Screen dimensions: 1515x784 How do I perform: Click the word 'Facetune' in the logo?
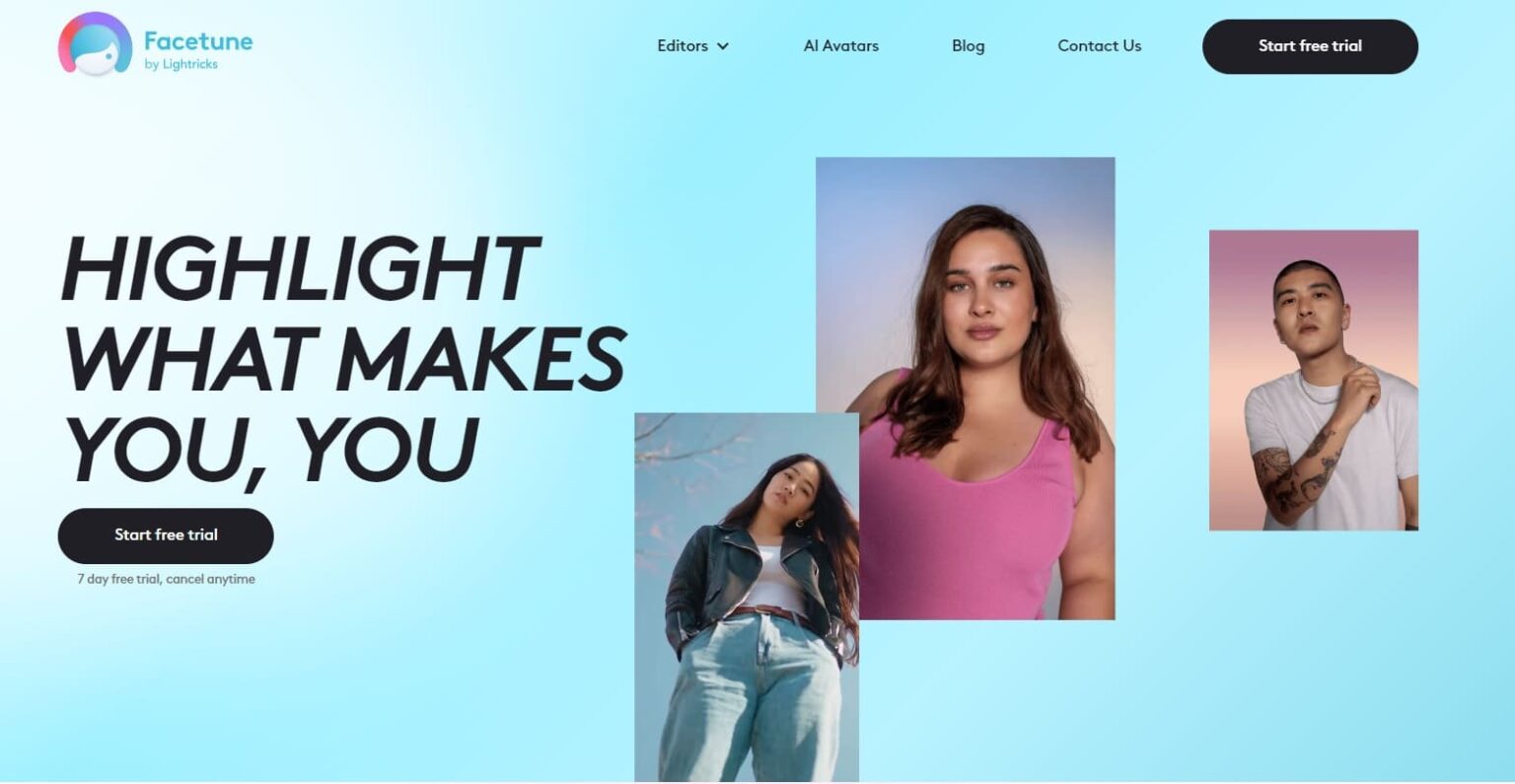198,41
